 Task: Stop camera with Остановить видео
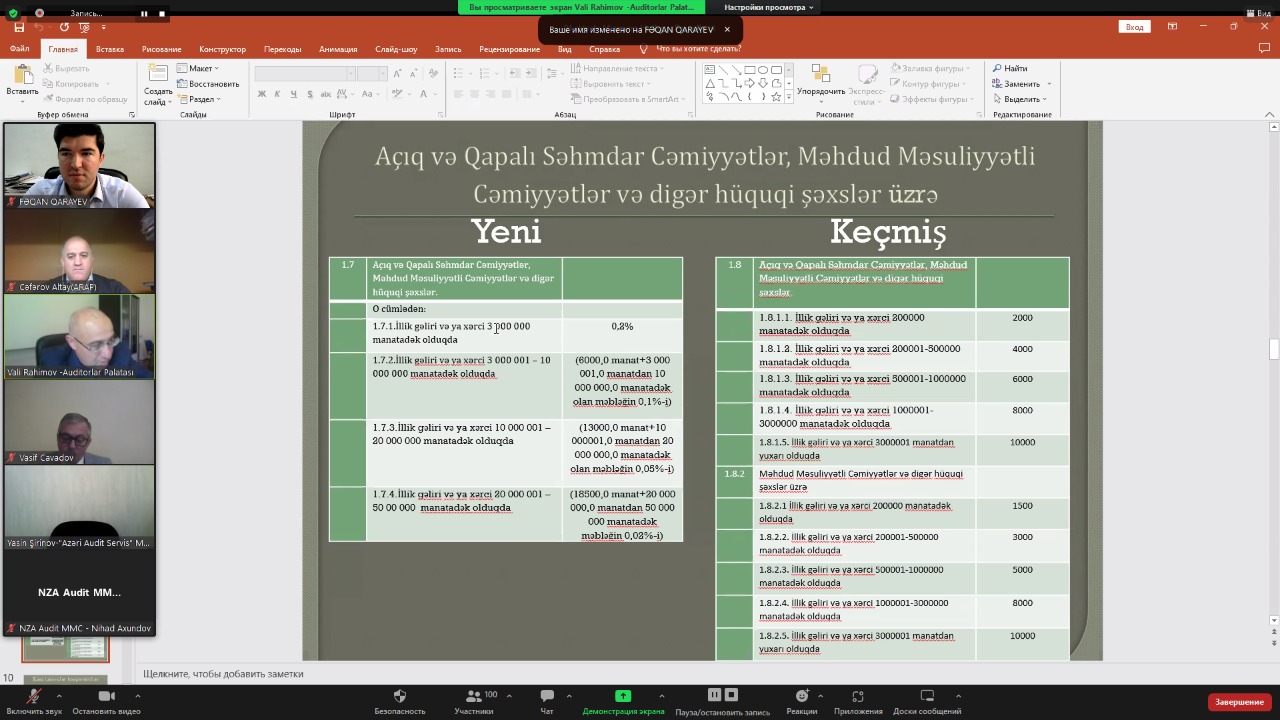tap(107, 697)
